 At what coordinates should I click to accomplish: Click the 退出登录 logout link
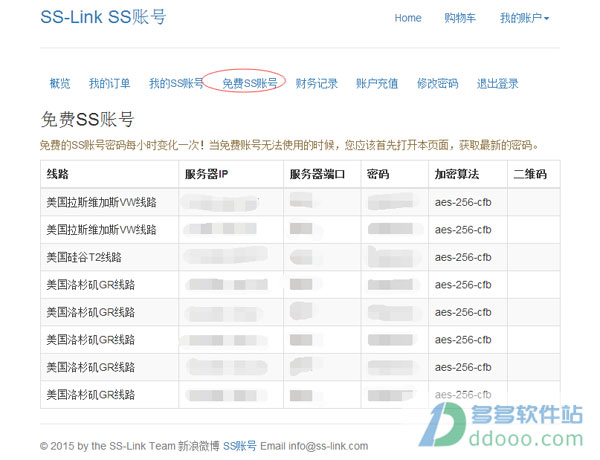click(497, 83)
